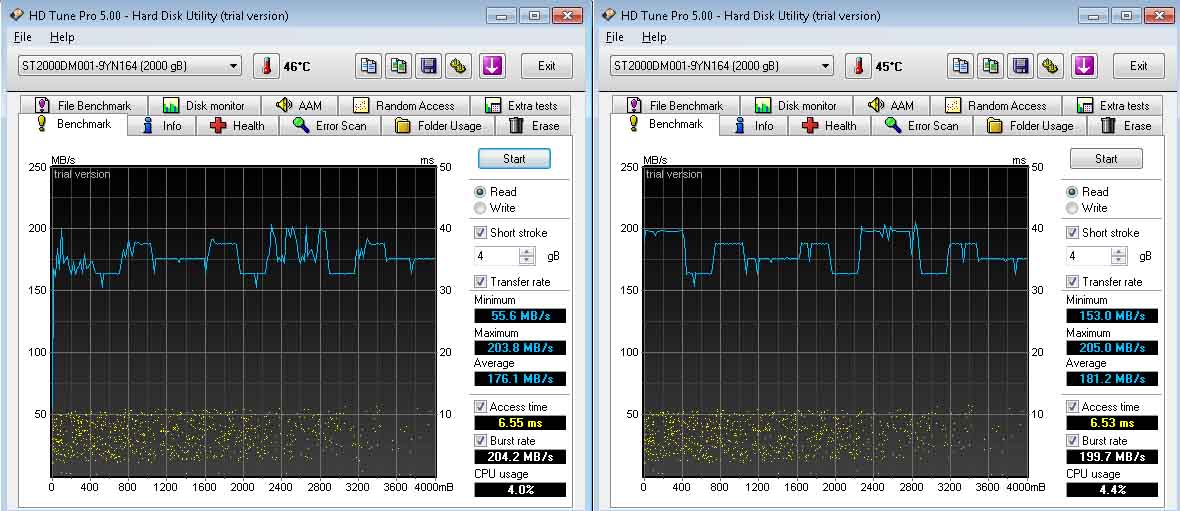Click the thermometer temperature icon in right window
The width and height of the screenshot is (1180, 511).
858,66
